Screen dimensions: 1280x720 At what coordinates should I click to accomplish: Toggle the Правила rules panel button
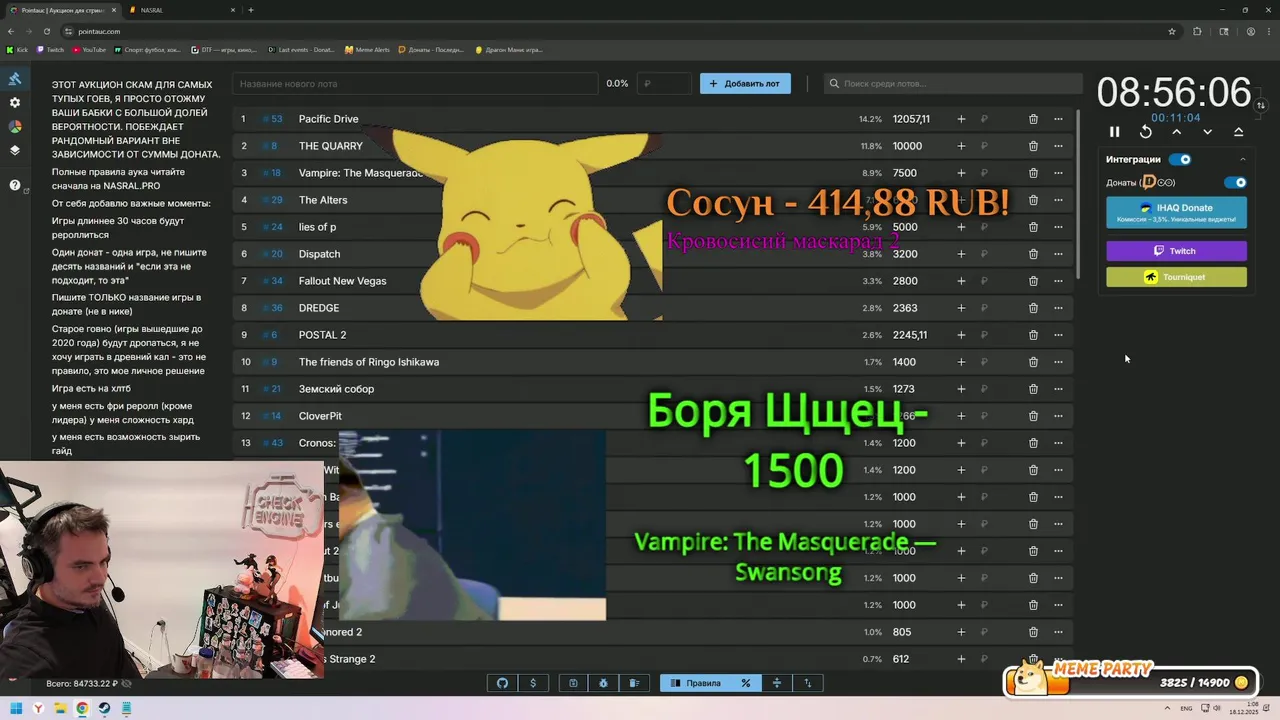(x=696, y=683)
